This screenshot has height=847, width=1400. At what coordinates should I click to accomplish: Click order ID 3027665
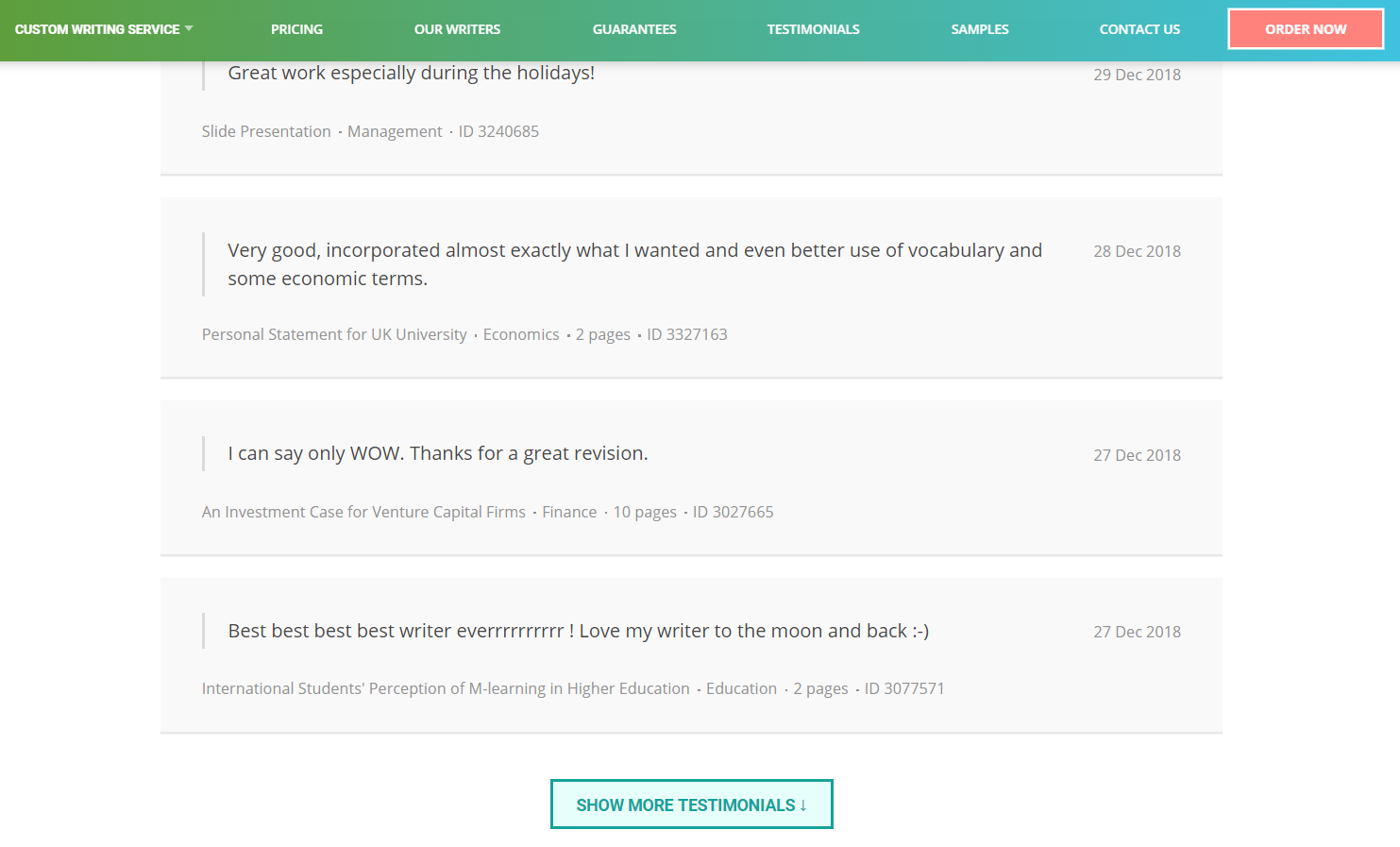pos(734,512)
